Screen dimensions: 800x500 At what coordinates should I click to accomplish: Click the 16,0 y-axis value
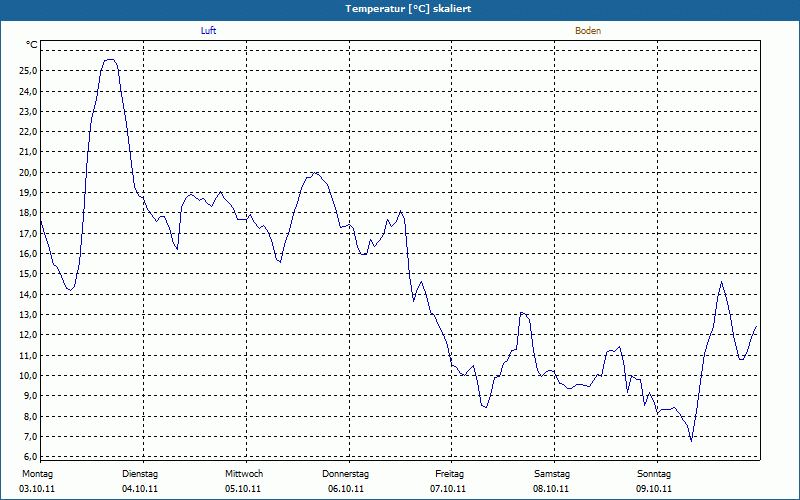(x=28, y=254)
